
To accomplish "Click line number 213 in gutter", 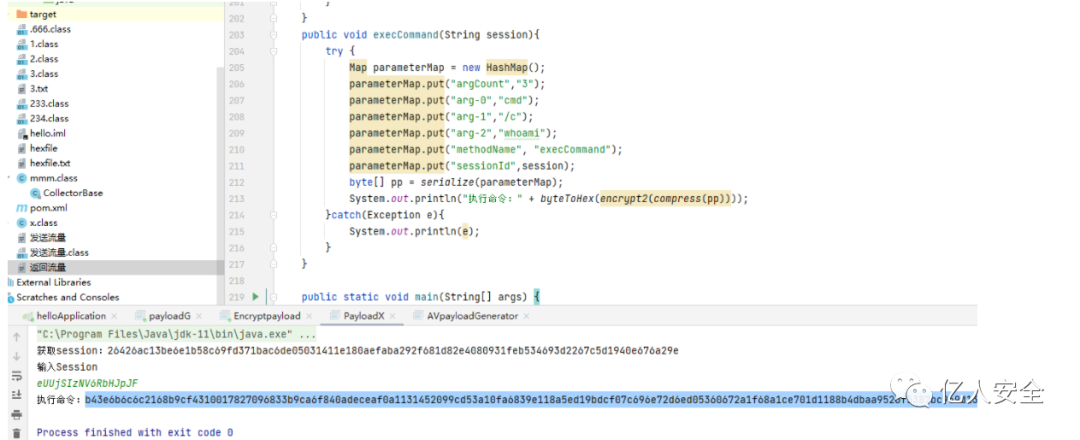I will click(x=236, y=198).
